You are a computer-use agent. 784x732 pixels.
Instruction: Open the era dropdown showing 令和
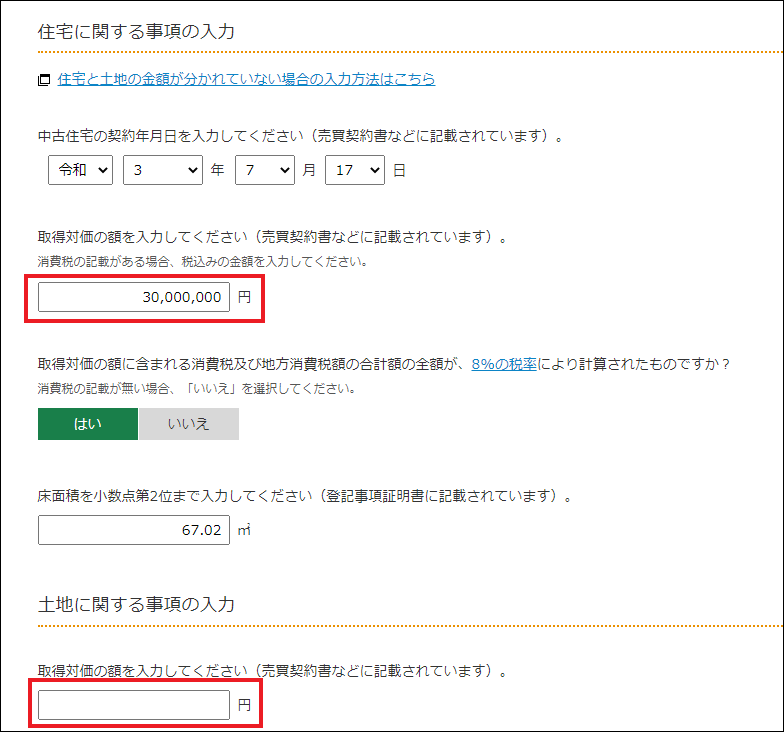click(80, 170)
